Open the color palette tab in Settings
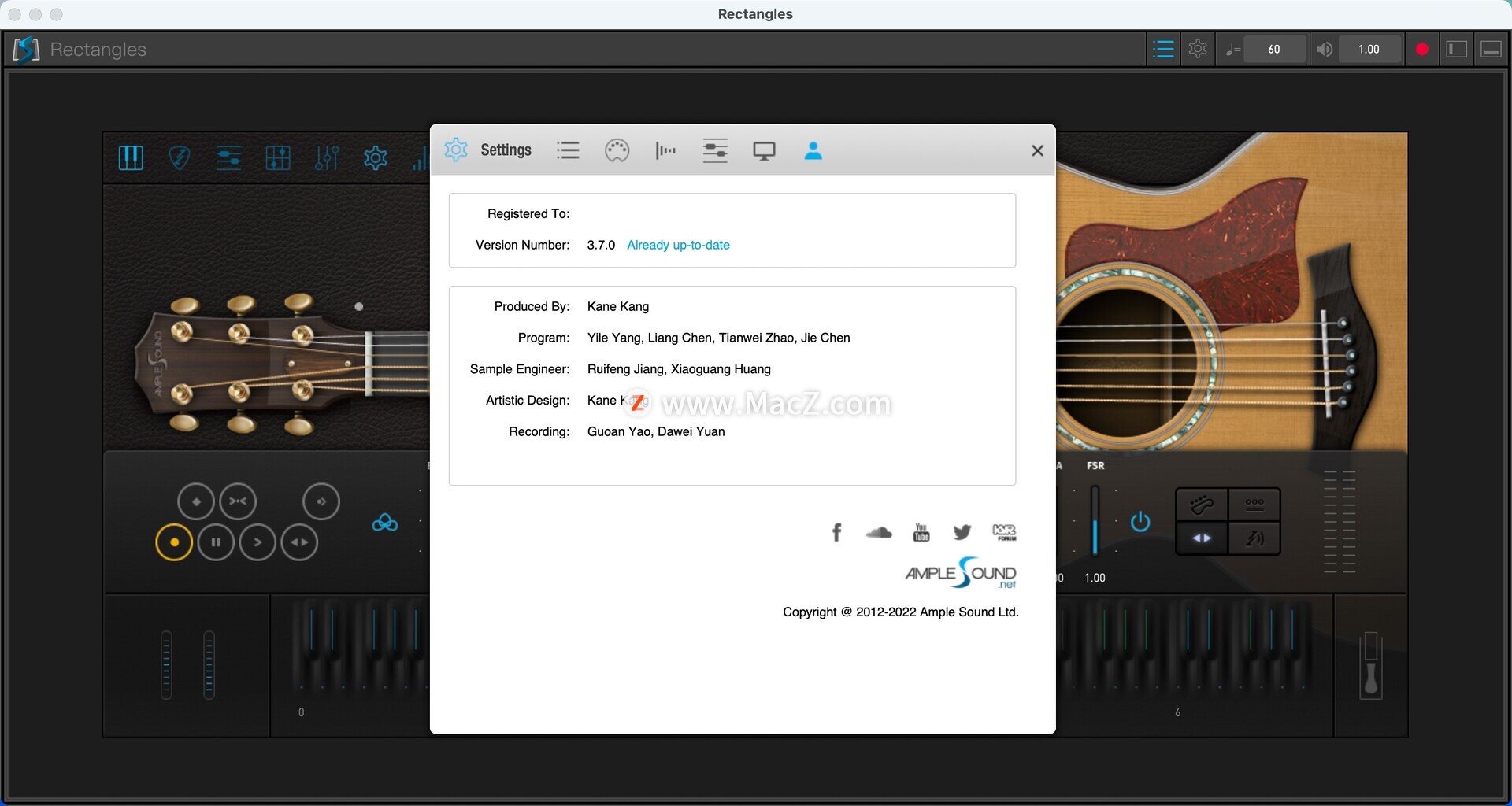Screen dimensions: 1512x806 (617, 150)
